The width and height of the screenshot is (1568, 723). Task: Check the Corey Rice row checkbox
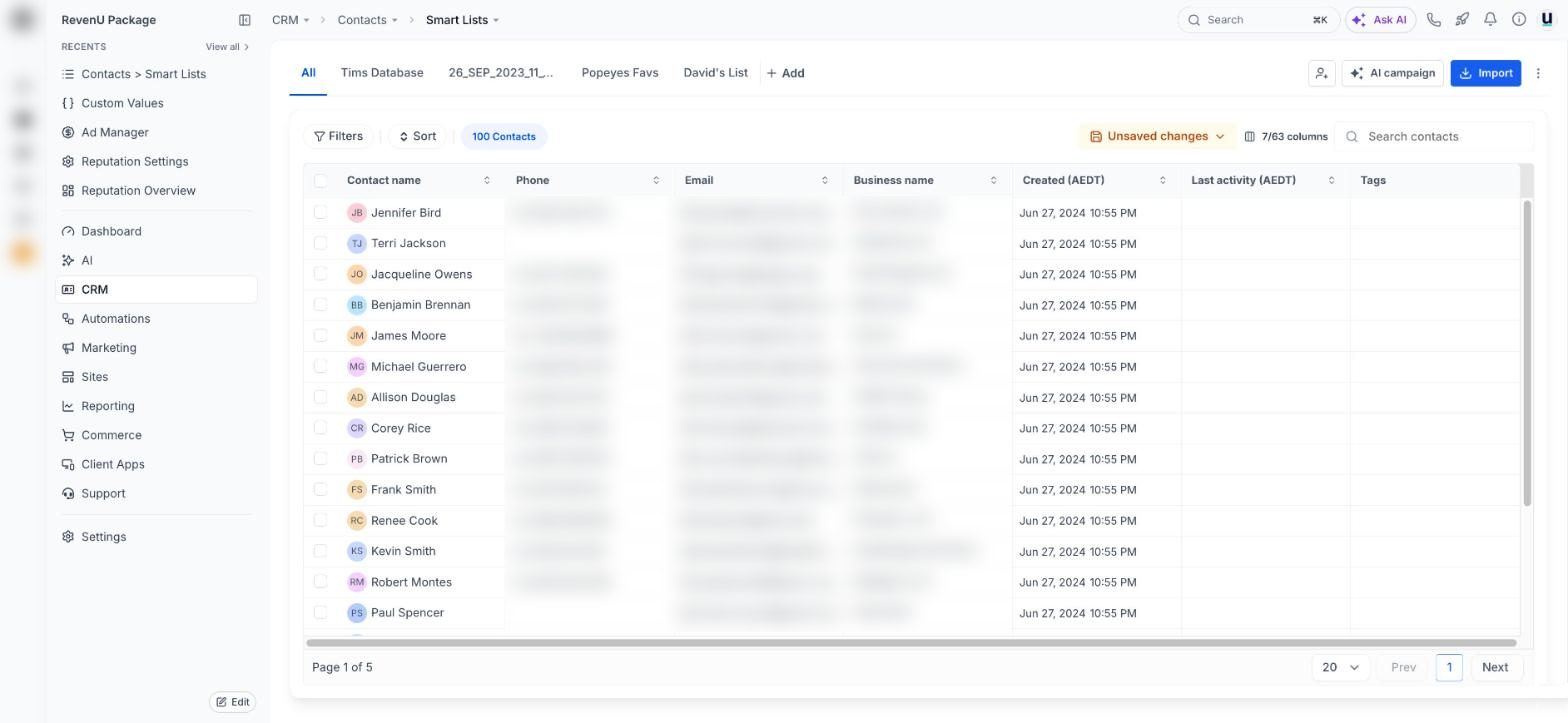[320, 428]
